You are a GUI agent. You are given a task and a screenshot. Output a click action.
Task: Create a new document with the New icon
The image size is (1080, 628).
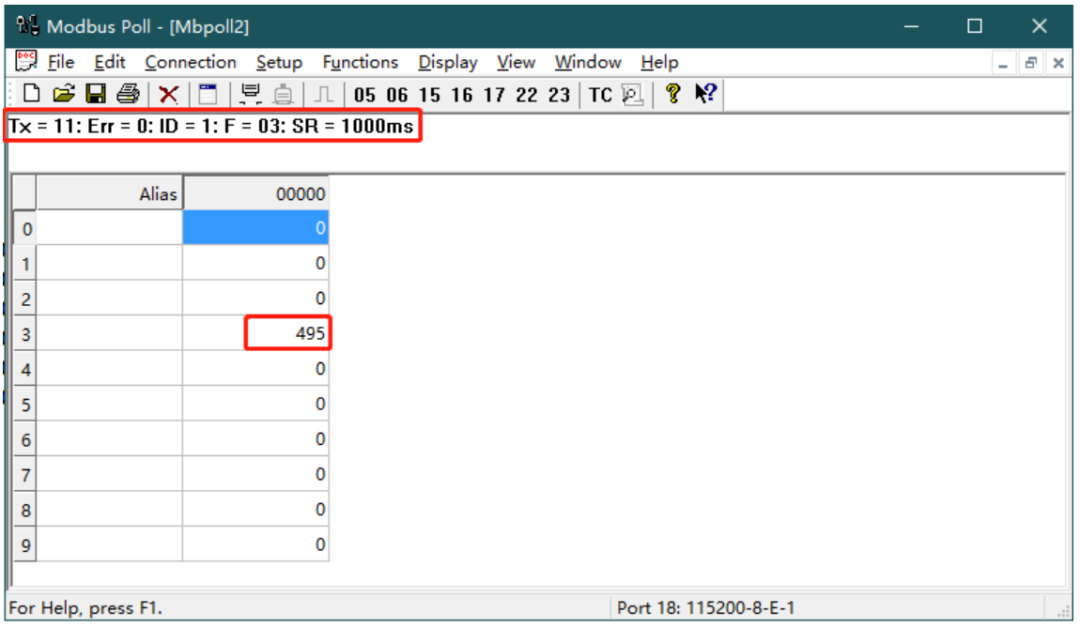pos(31,94)
